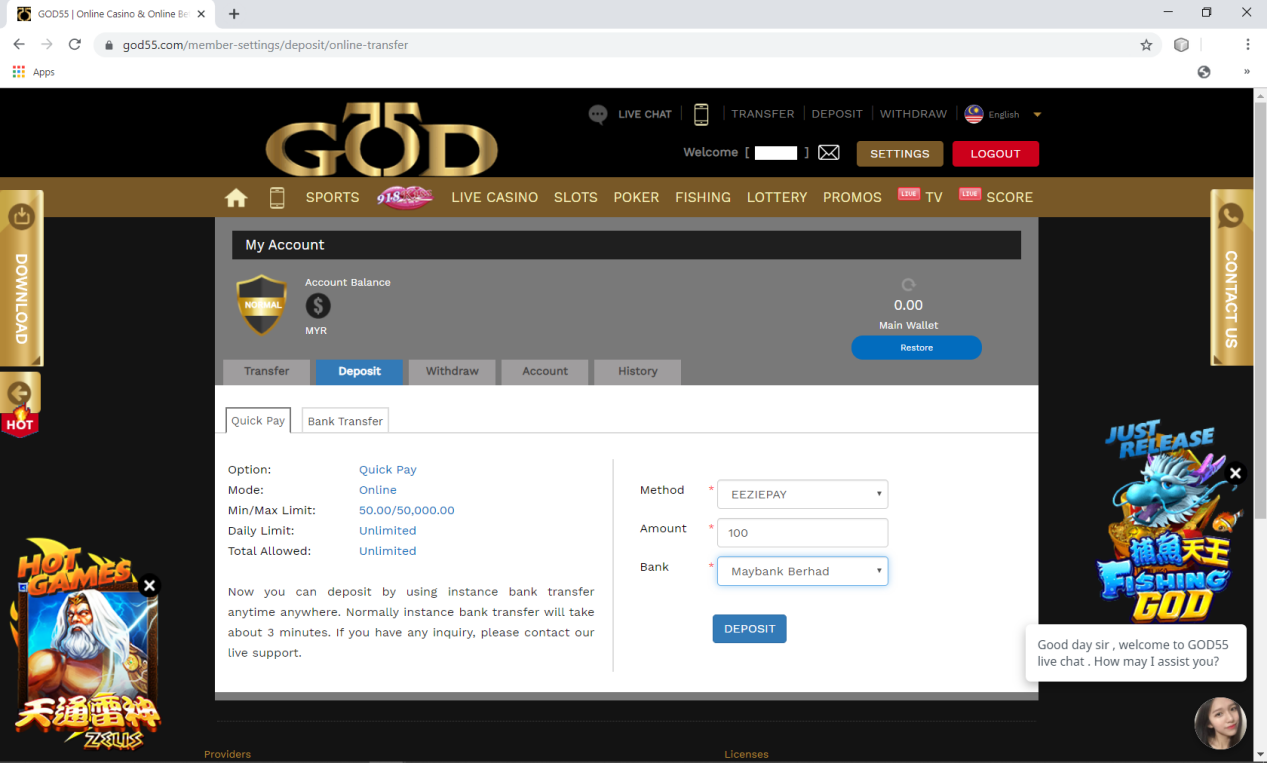
Task: Go back with browser back arrow
Action: click(x=19, y=45)
